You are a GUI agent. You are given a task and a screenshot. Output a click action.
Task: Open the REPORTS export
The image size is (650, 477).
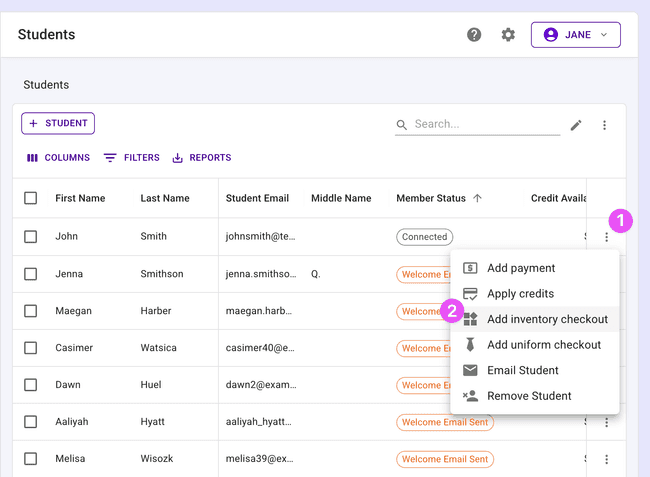click(201, 158)
